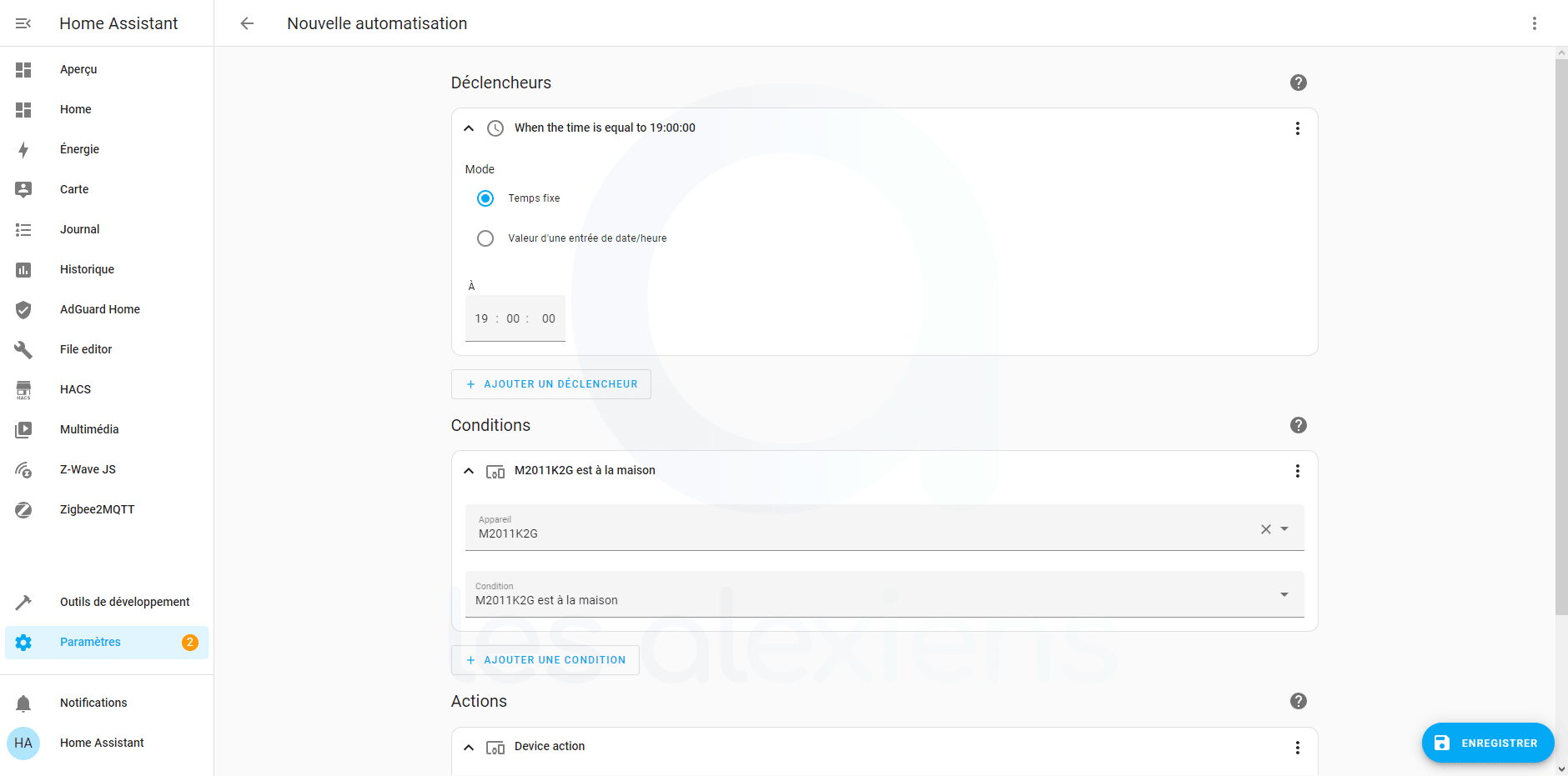This screenshot has width=1568, height=776.
Task: Collapse the Device action card
Action: tap(469, 748)
